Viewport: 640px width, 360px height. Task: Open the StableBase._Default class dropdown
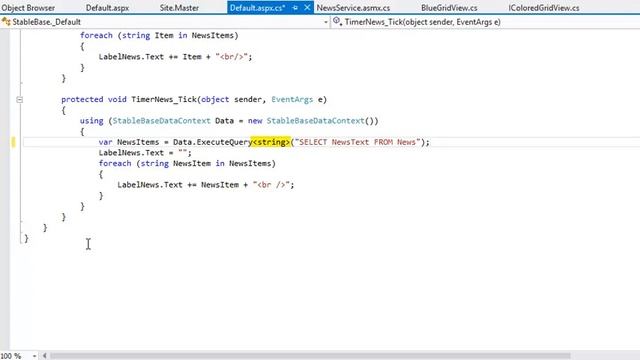[326, 22]
